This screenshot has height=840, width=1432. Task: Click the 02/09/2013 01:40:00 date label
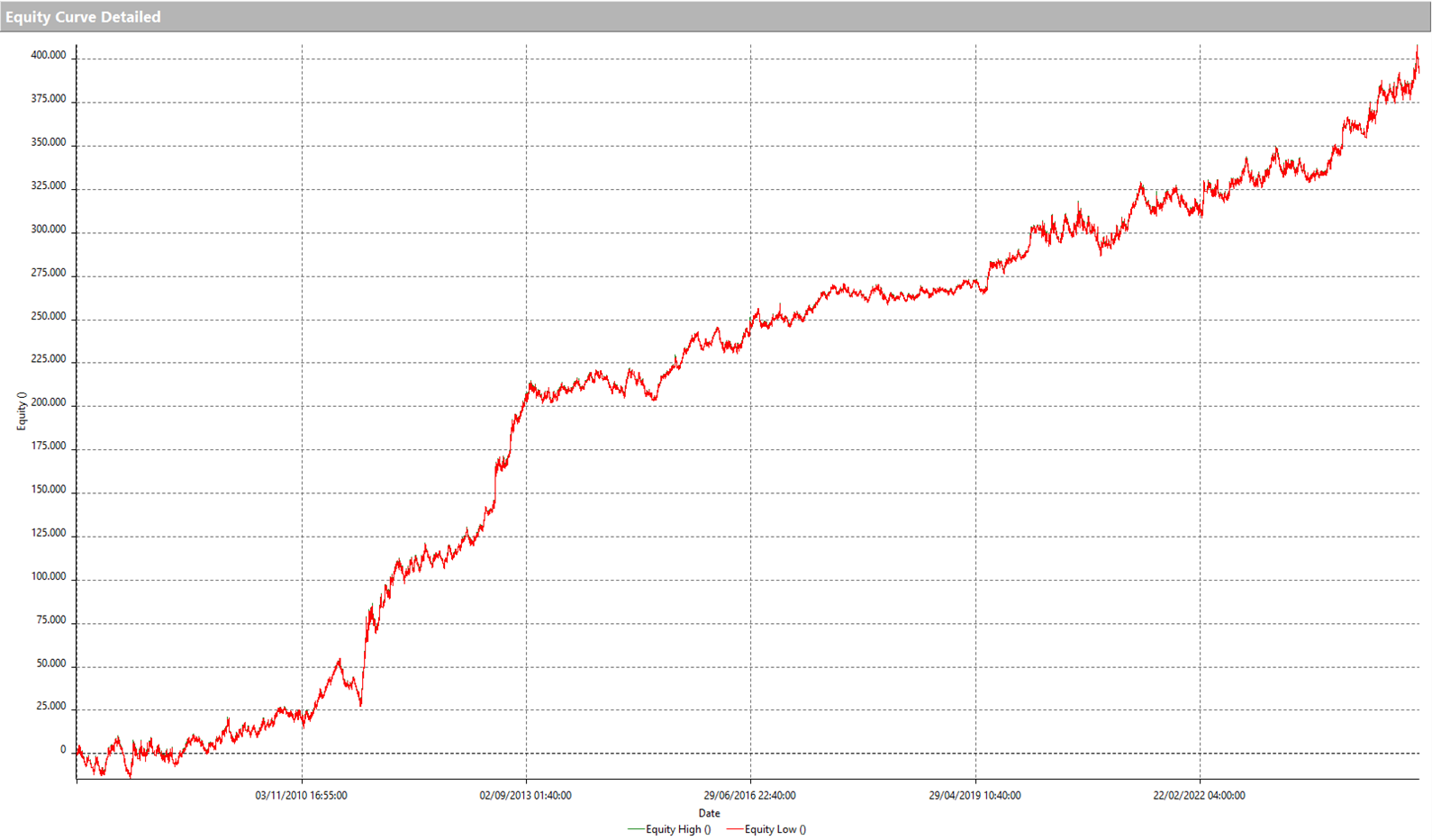click(x=525, y=796)
